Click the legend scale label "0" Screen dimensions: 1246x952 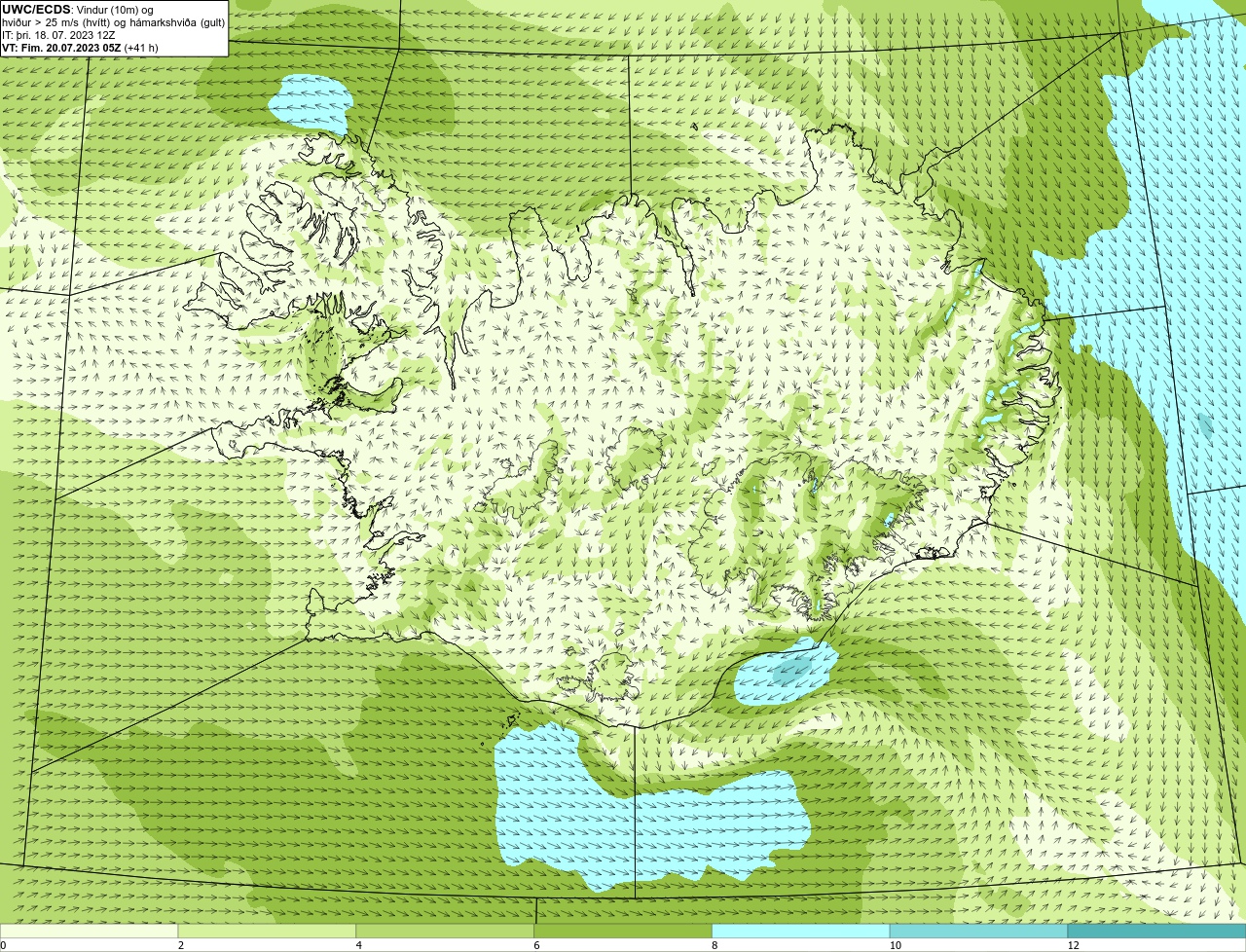pyautogui.click(x=3, y=945)
